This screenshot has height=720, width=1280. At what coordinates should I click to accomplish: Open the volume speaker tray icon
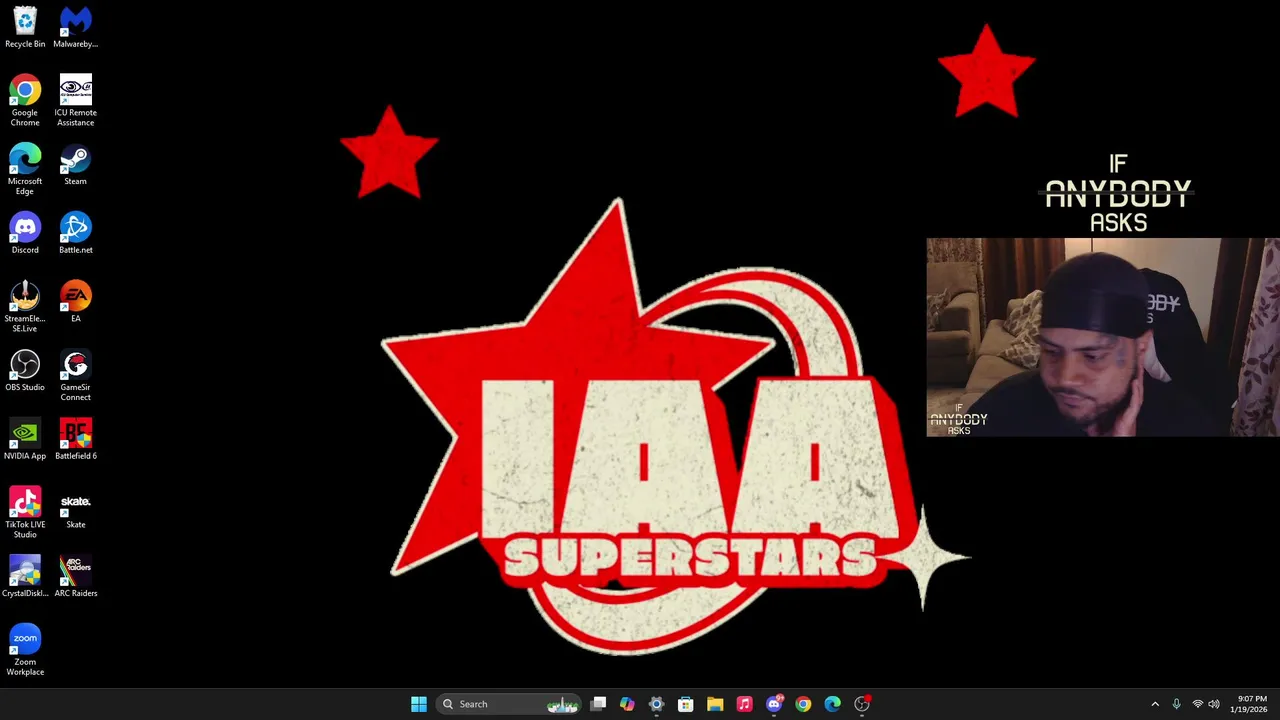tap(1214, 704)
